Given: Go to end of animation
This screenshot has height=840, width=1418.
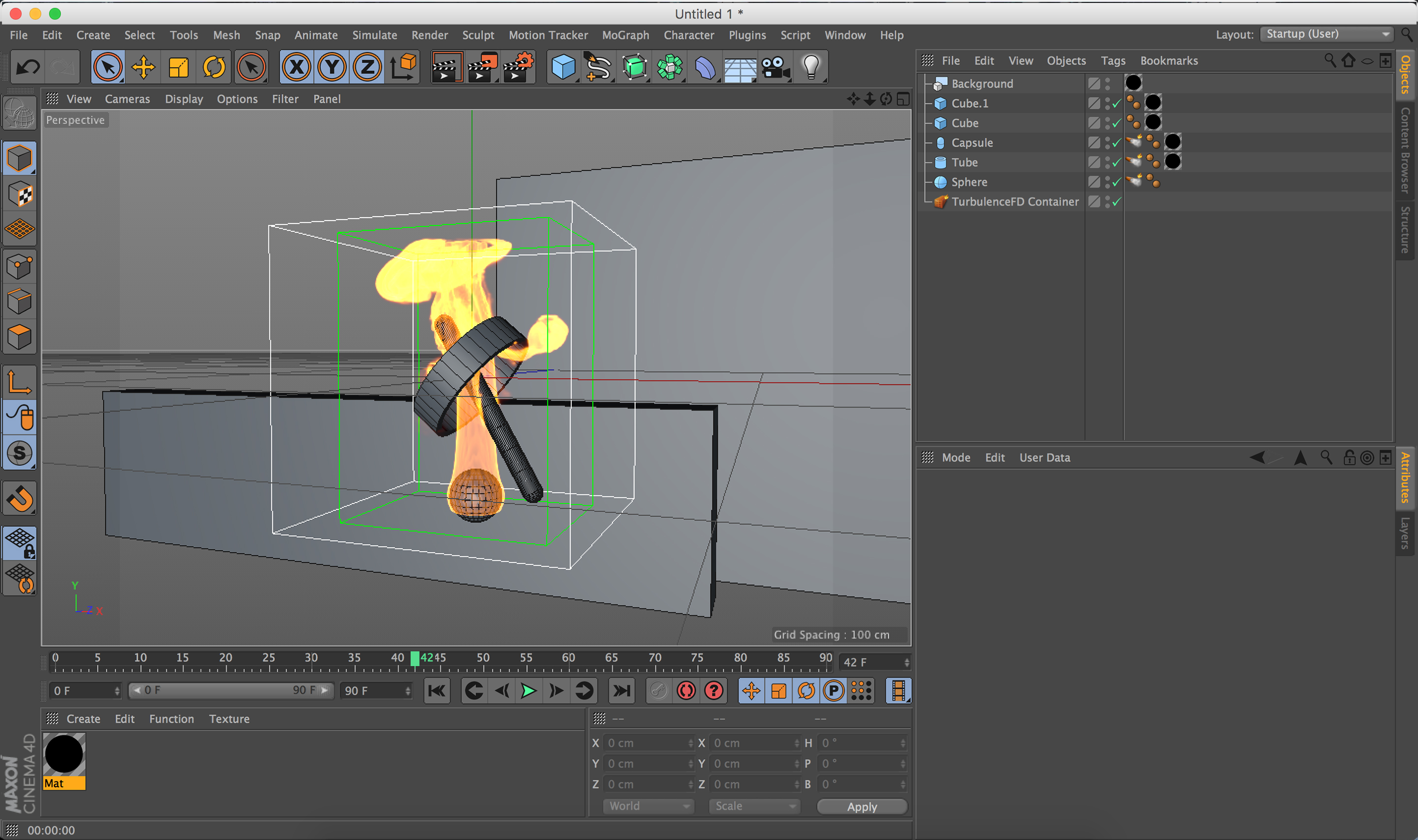Looking at the screenshot, I should pyautogui.click(x=621, y=691).
